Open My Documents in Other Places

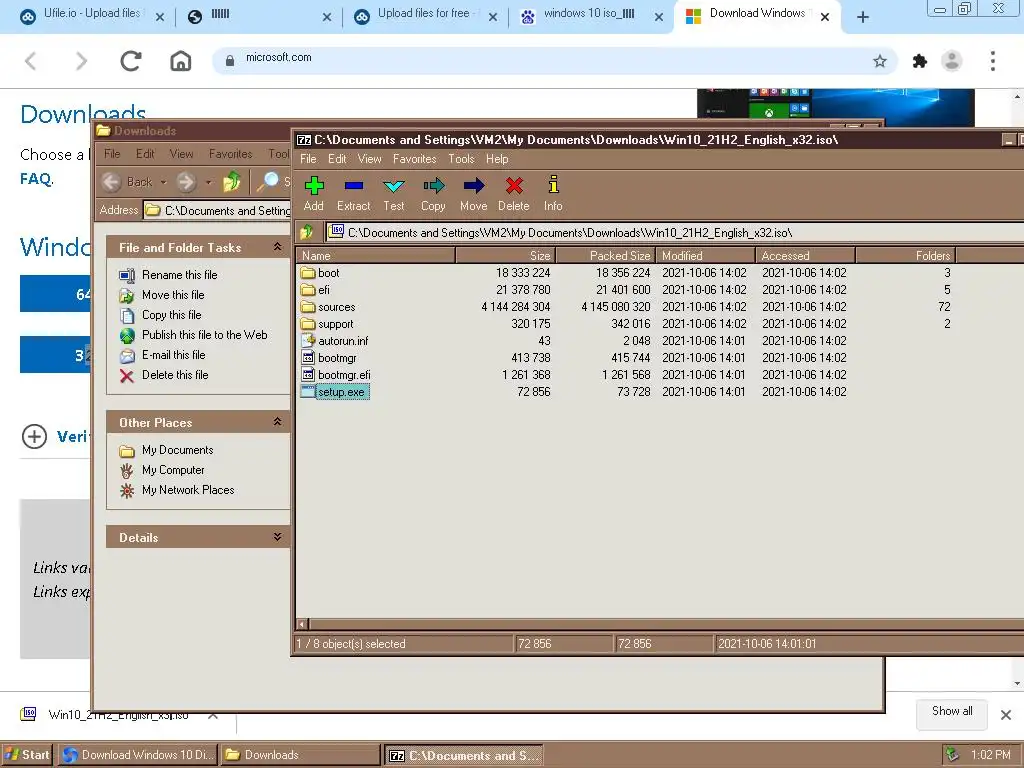178,450
